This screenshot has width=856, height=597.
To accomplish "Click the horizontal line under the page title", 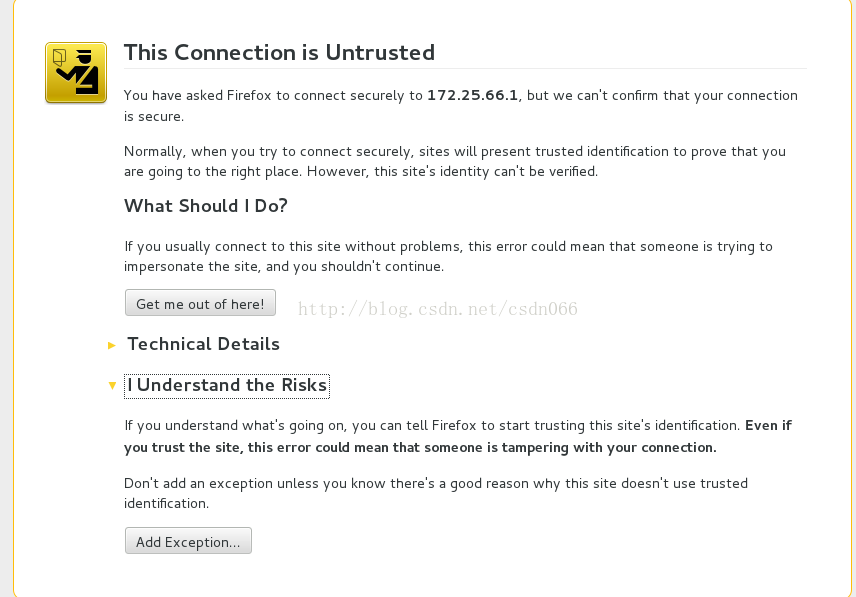I will [x=465, y=69].
